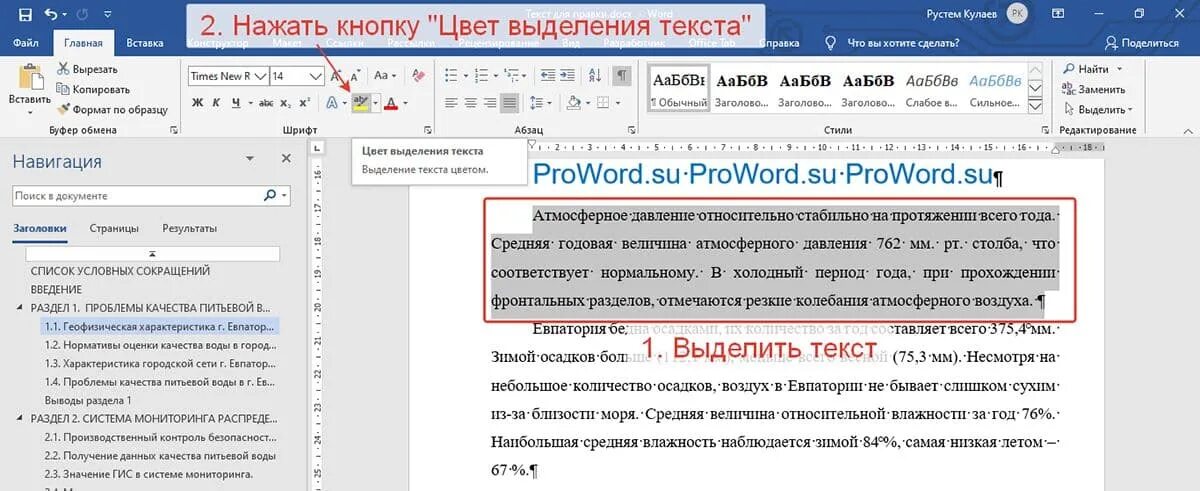The height and width of the screenshot is (491, 1200).
Task: Click the Paste clipboard icon
Action: click(29, 79)
